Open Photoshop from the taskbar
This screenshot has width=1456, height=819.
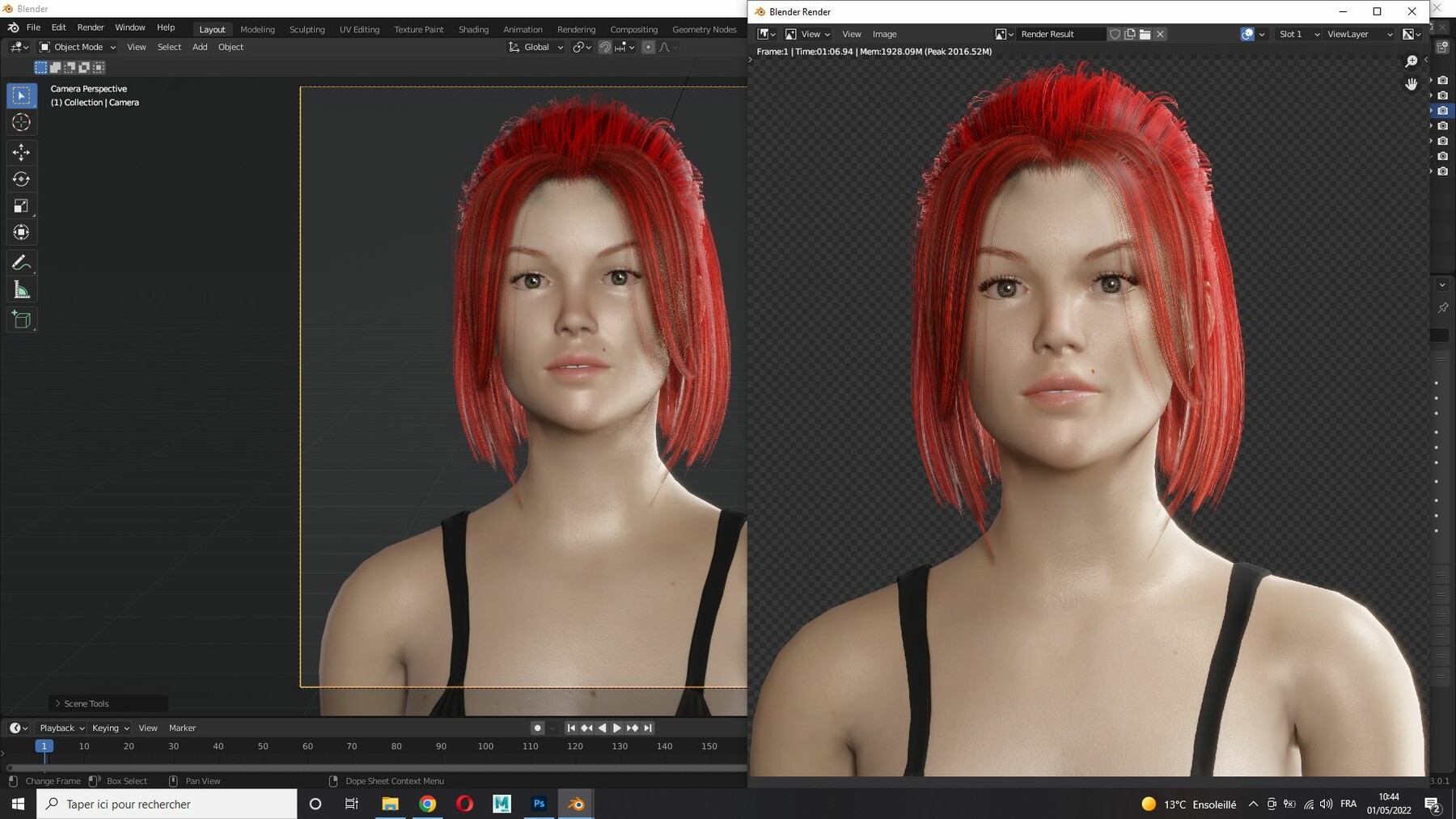(x=539, y=804)
